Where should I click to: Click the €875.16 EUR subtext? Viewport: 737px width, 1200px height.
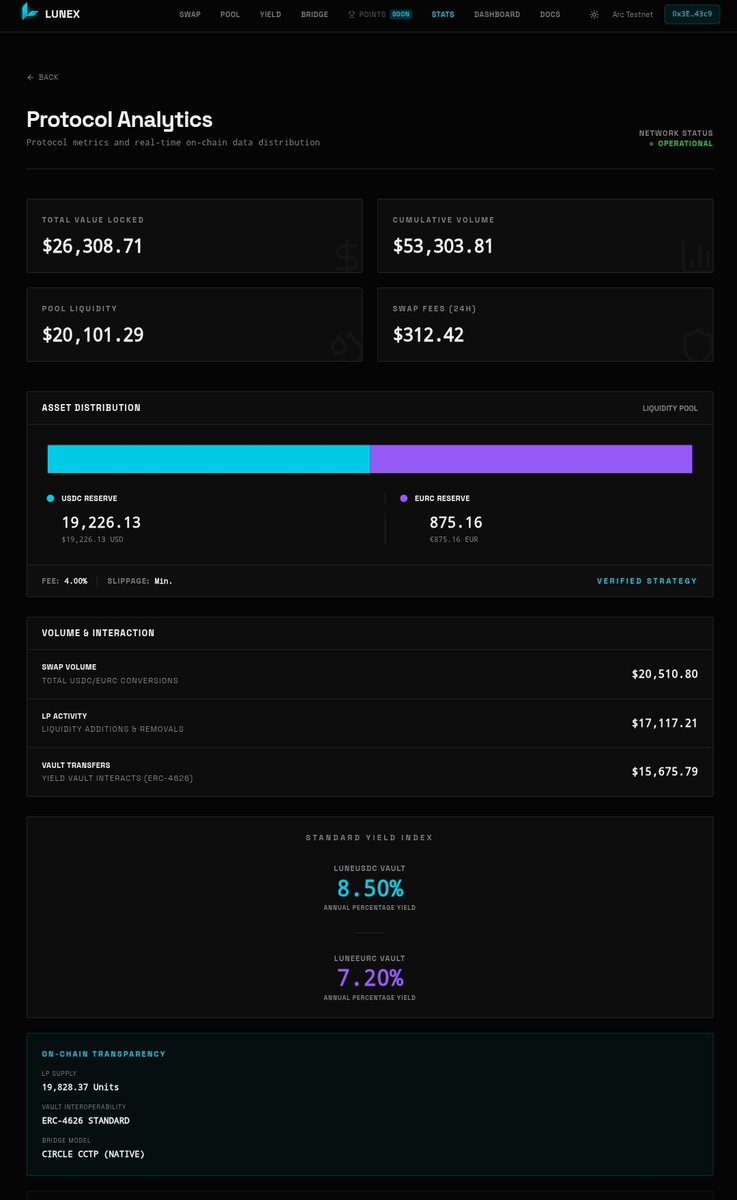(453, 539)
